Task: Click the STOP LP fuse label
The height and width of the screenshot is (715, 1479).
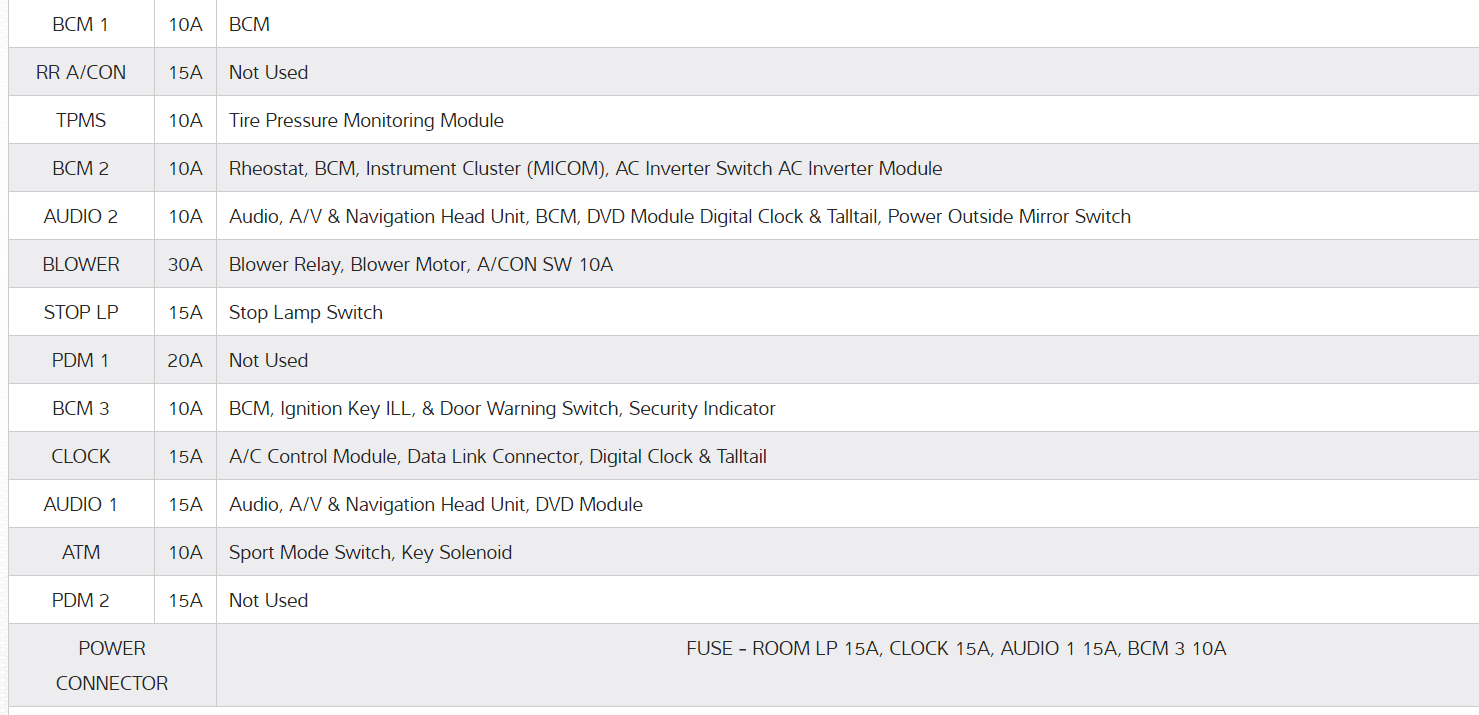Action: pos(81,312)
